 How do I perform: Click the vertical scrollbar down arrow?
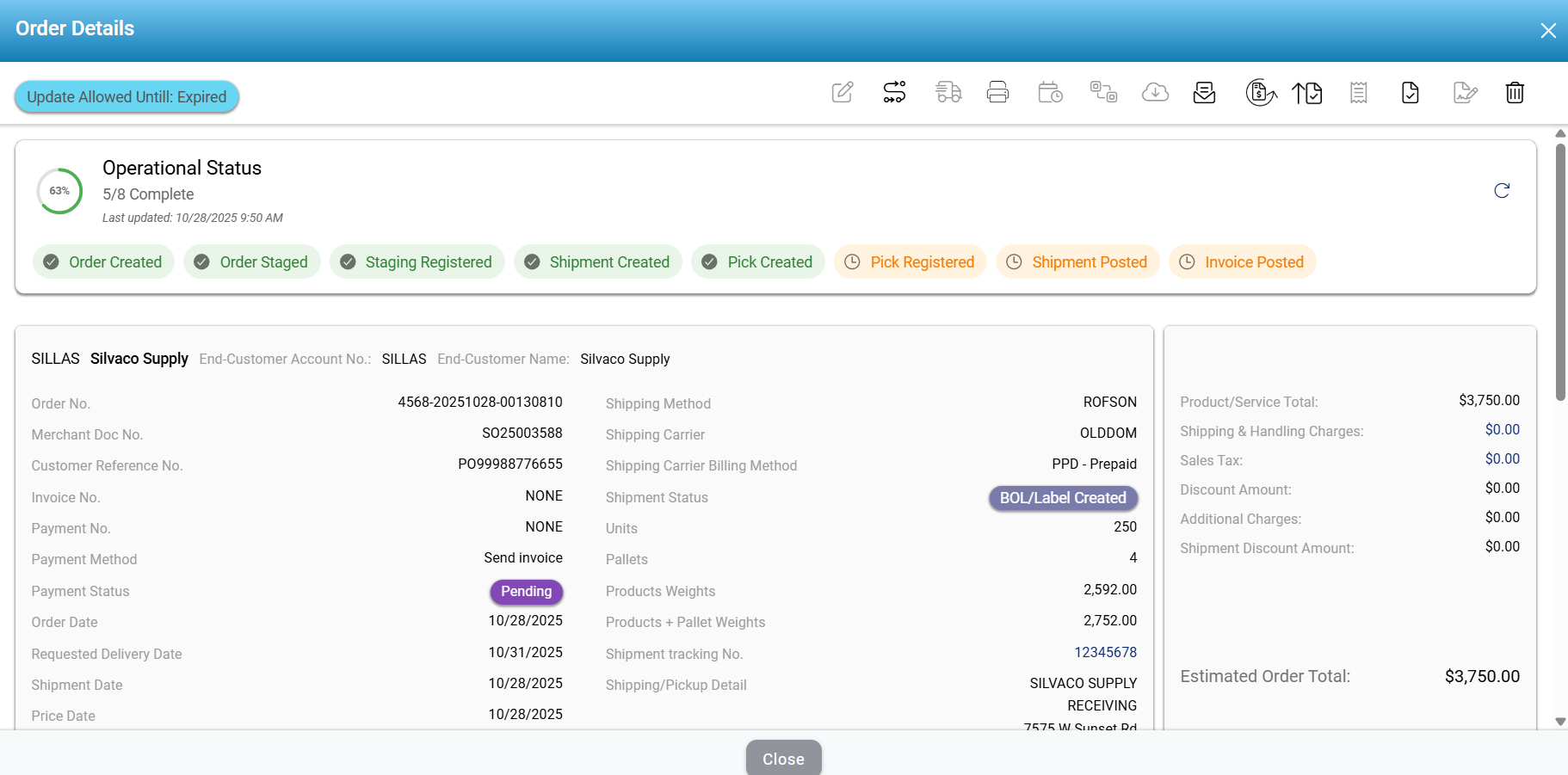(x=1560, y=722)
